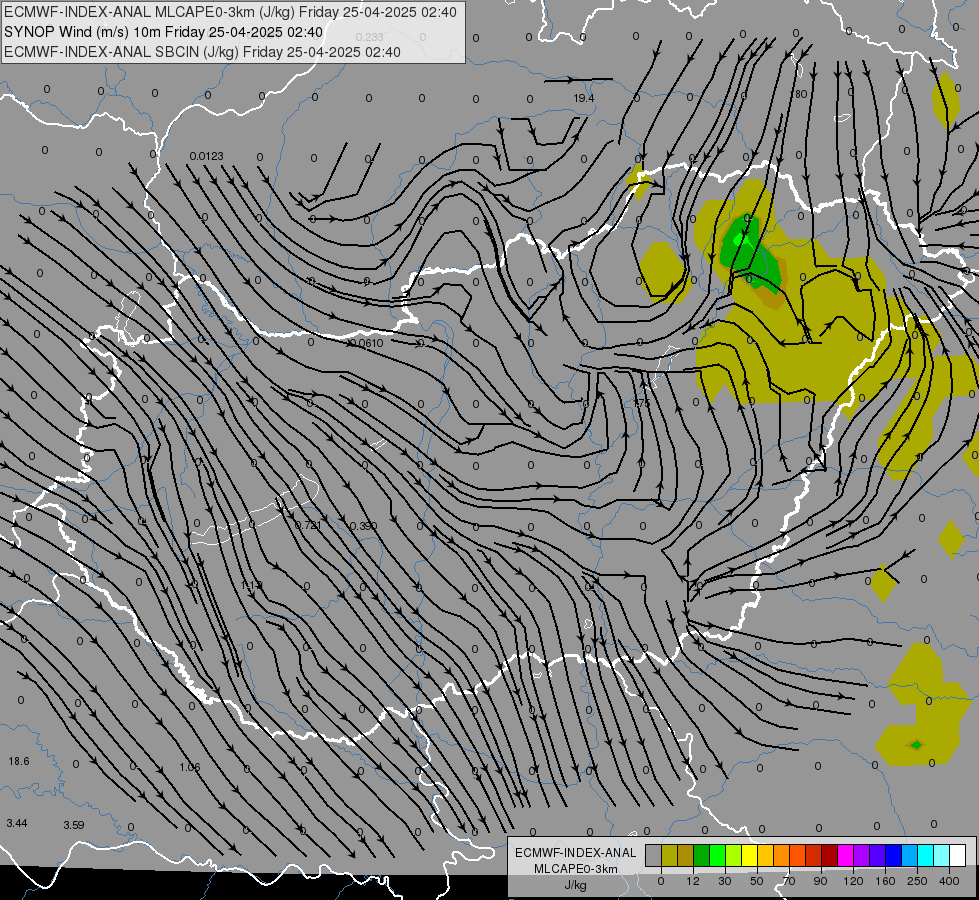Select the pure blue legend swatch
This screenshot has height=900, width=979.
click(x=894, y=856)
